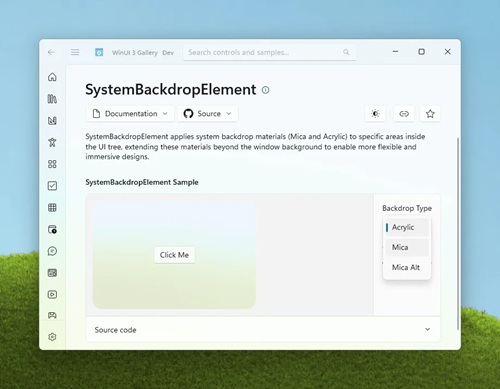Open the sidebar icon below Media
500x389 pixels.
(x=52, y=315)
